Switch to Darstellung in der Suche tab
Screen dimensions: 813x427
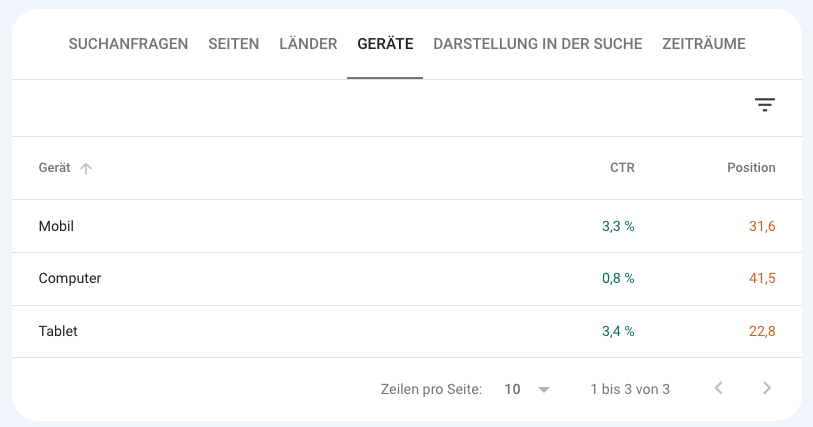[x=538, y=44]
